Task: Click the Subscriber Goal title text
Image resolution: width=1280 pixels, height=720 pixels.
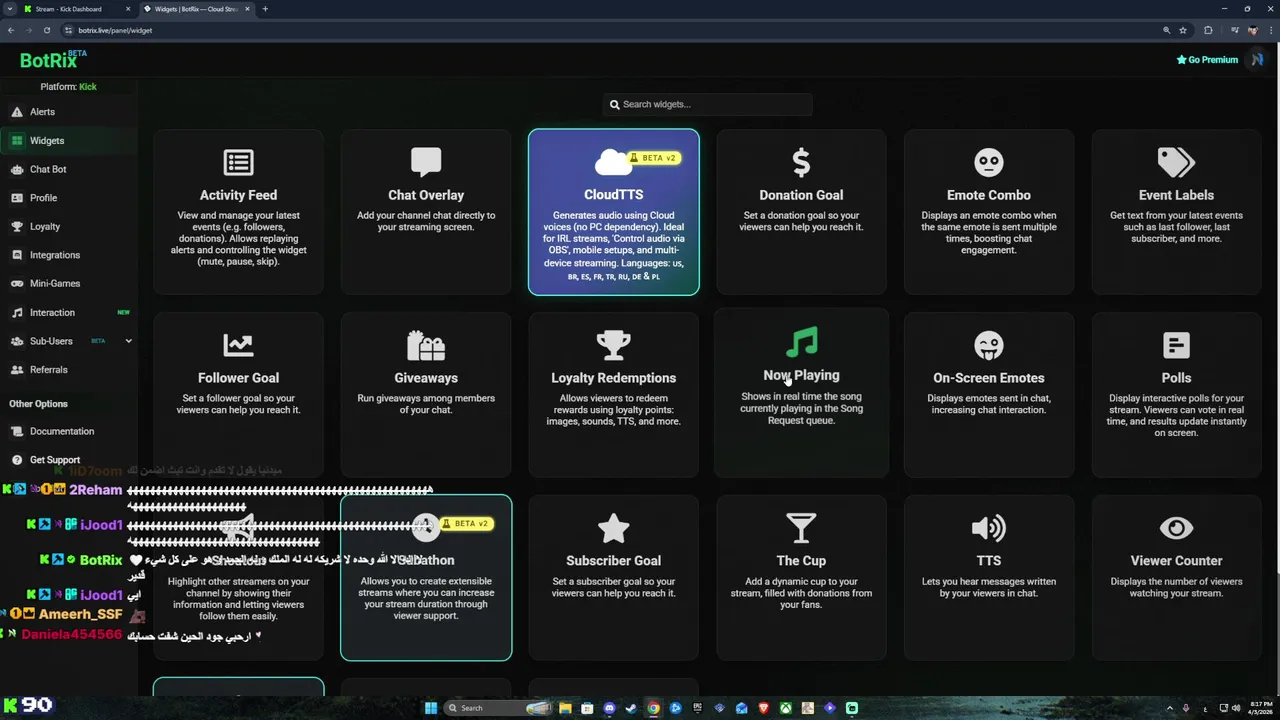Action: pos(613,561)
